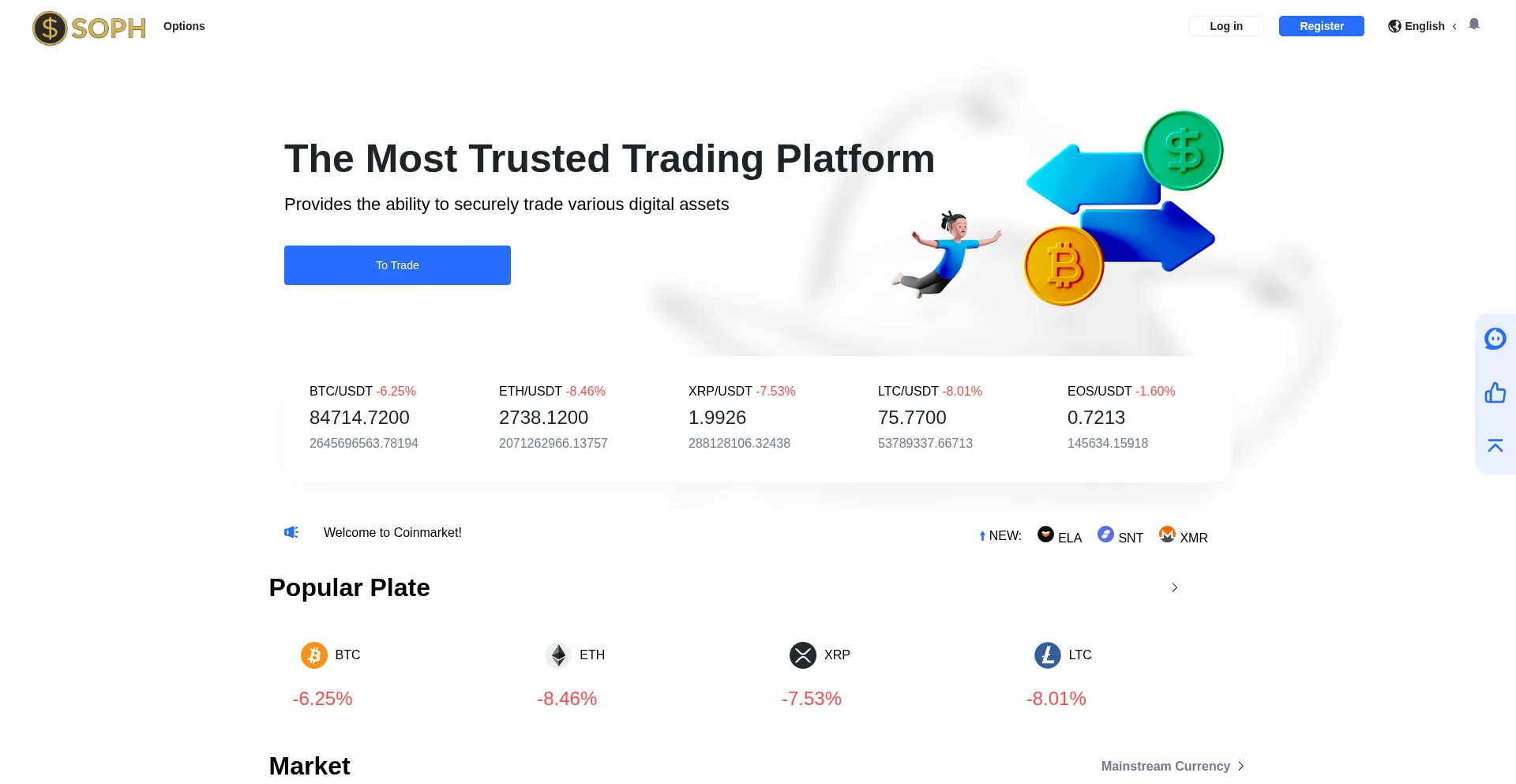
Task: Click the blue Register button
Action: (x=1321, y=26)
